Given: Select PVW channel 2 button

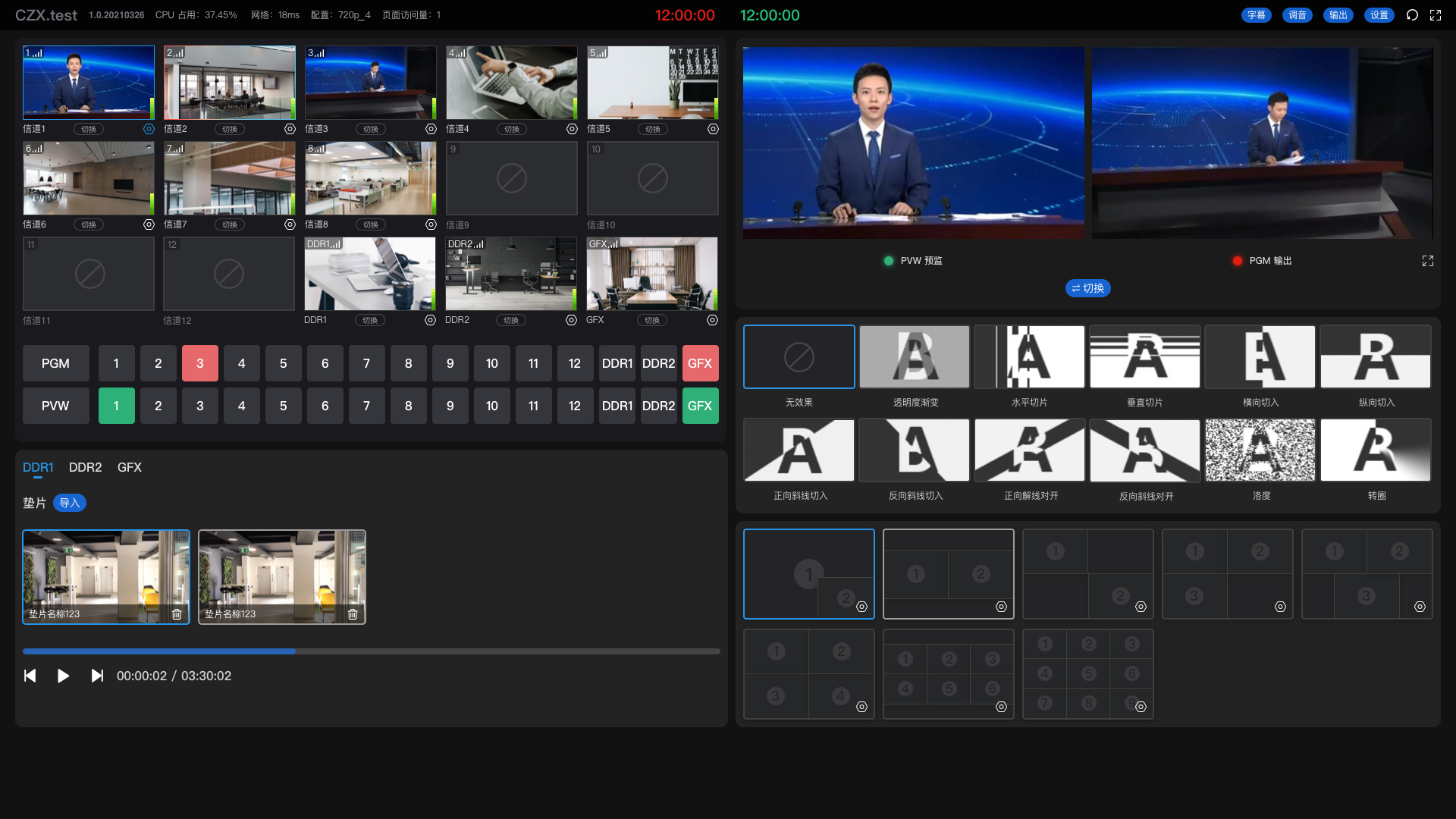Looking at the screenshot, I should [158, 406].
